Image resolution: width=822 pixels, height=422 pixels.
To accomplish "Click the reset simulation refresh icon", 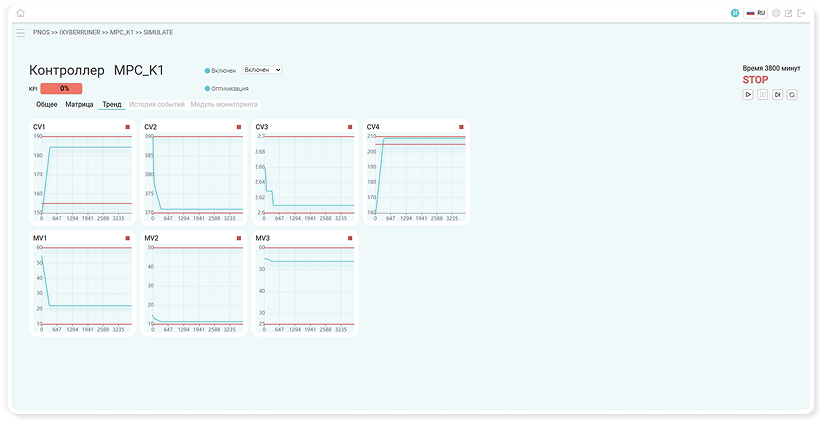I will pos(792,94).
